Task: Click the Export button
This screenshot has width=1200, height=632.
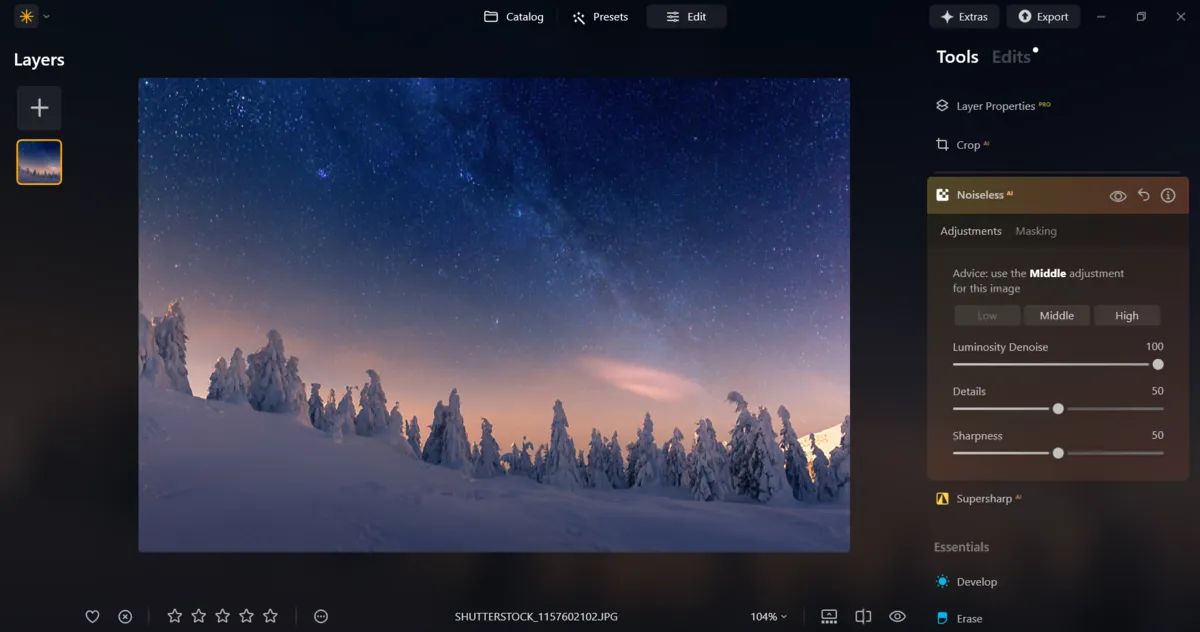Action: [x=1043, y=16]
